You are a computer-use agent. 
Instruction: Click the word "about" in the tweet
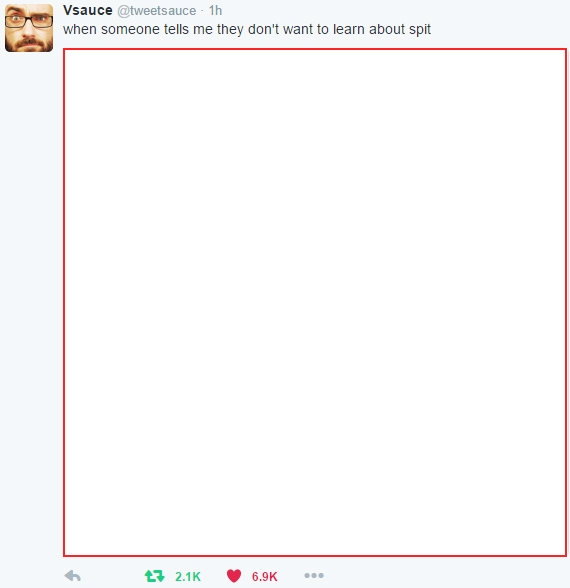pos(387,29)
